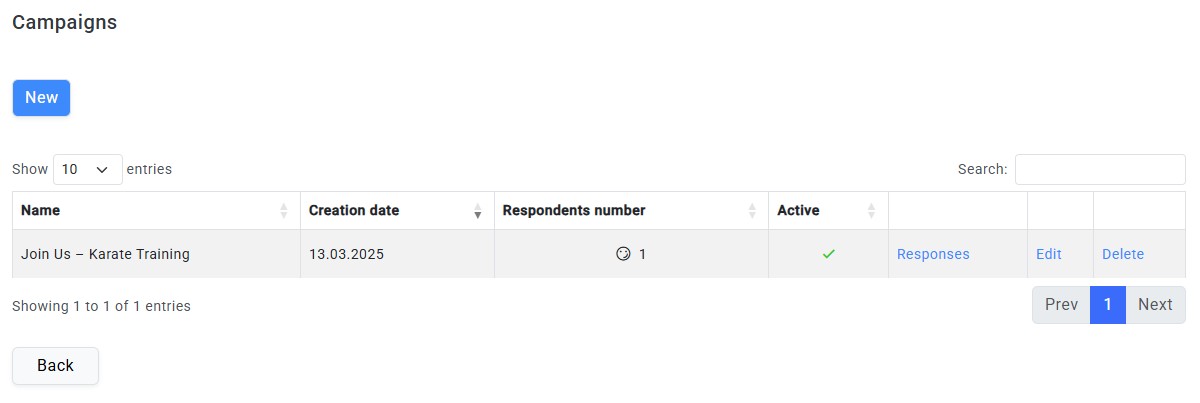Click the respondents smiley icon
The height and width of the screenshot is (403, 1200).
click(624, 254)
